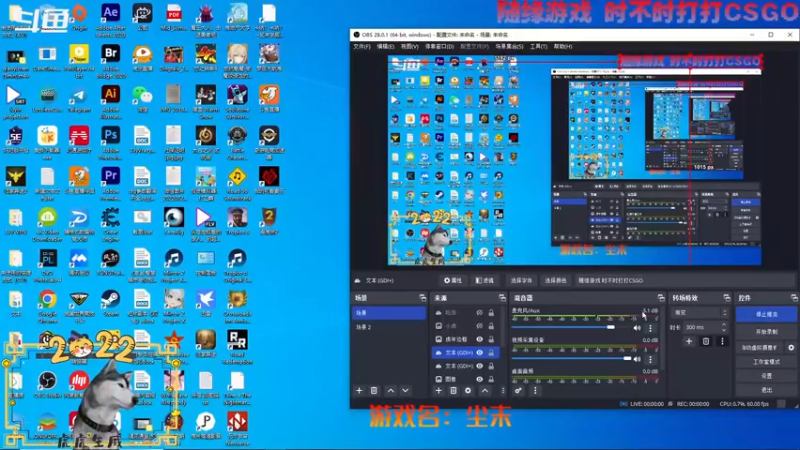Image resolution: width=800 pixels, height=450 pixels.
Task: Open advanced audio properties in the mixer
Action: (x=518, y=391)
